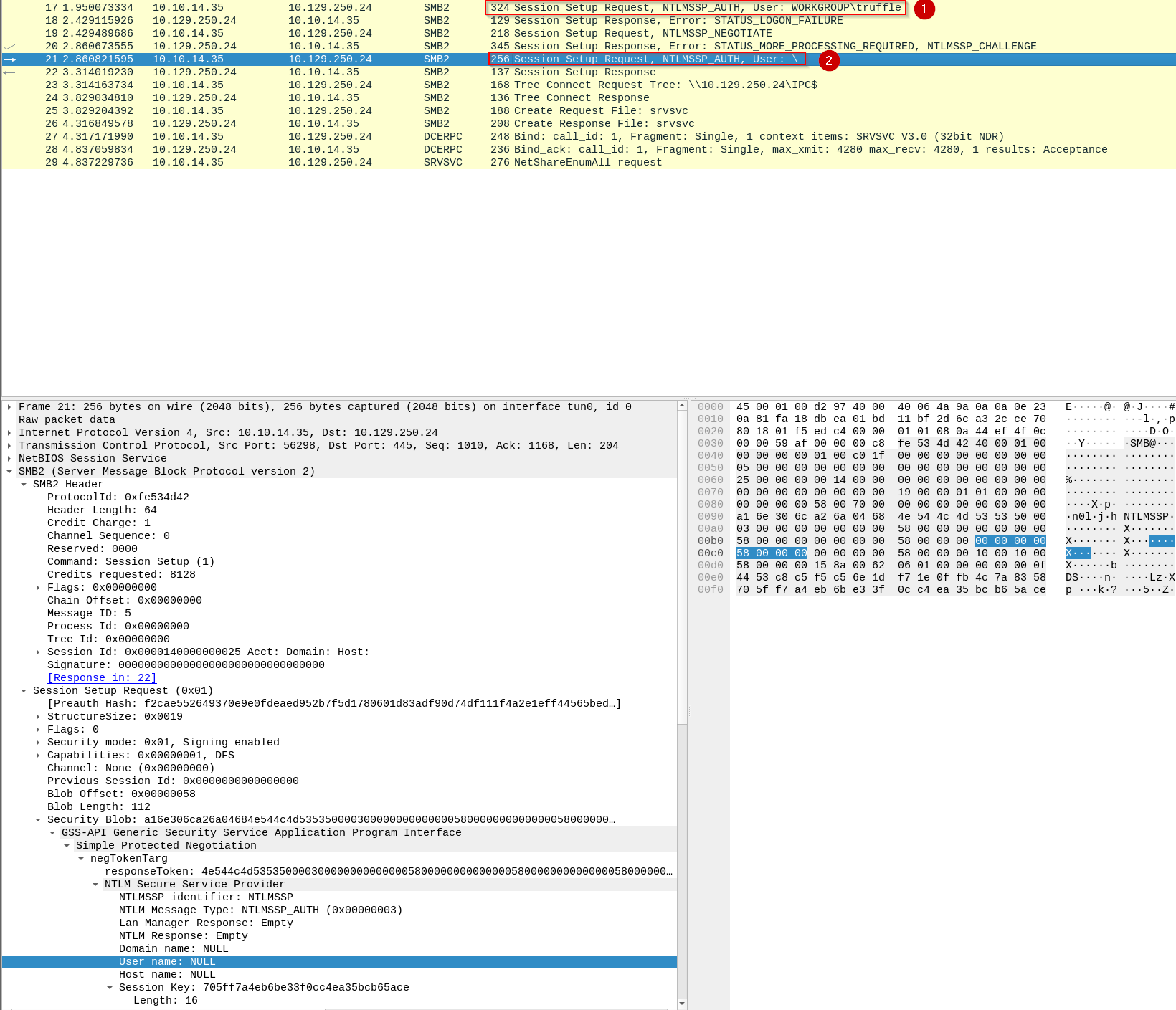Screen dimensions: 1176x1010
Task: Collapse the Session Setup Request node
Action: 23,690
